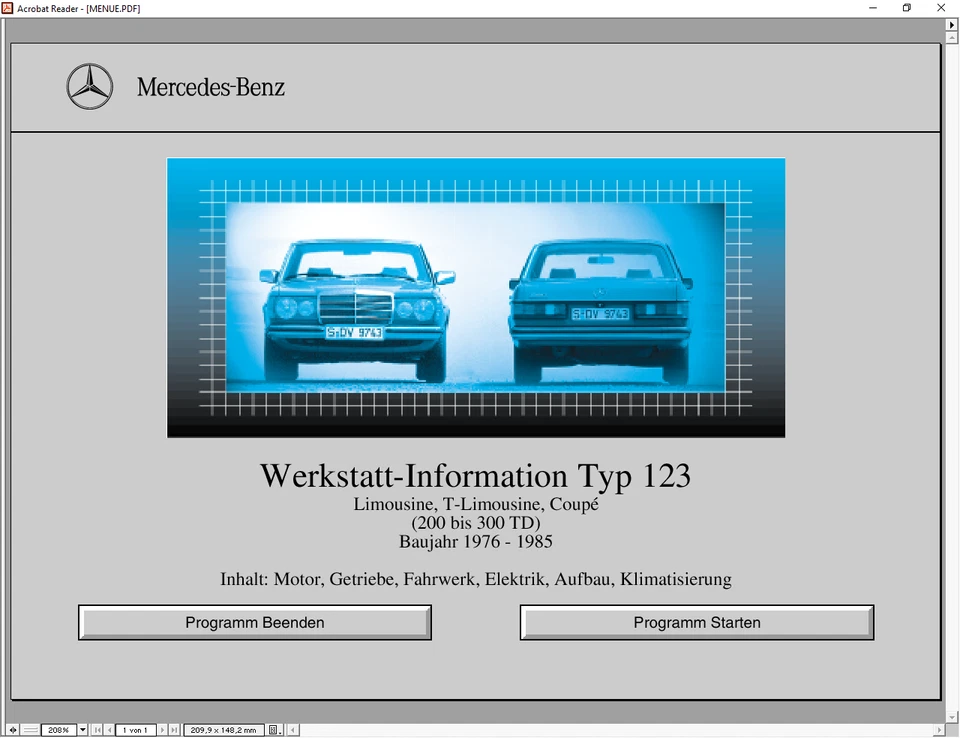Click the Mercedes-Benz wordmark text

coord(211,87)
